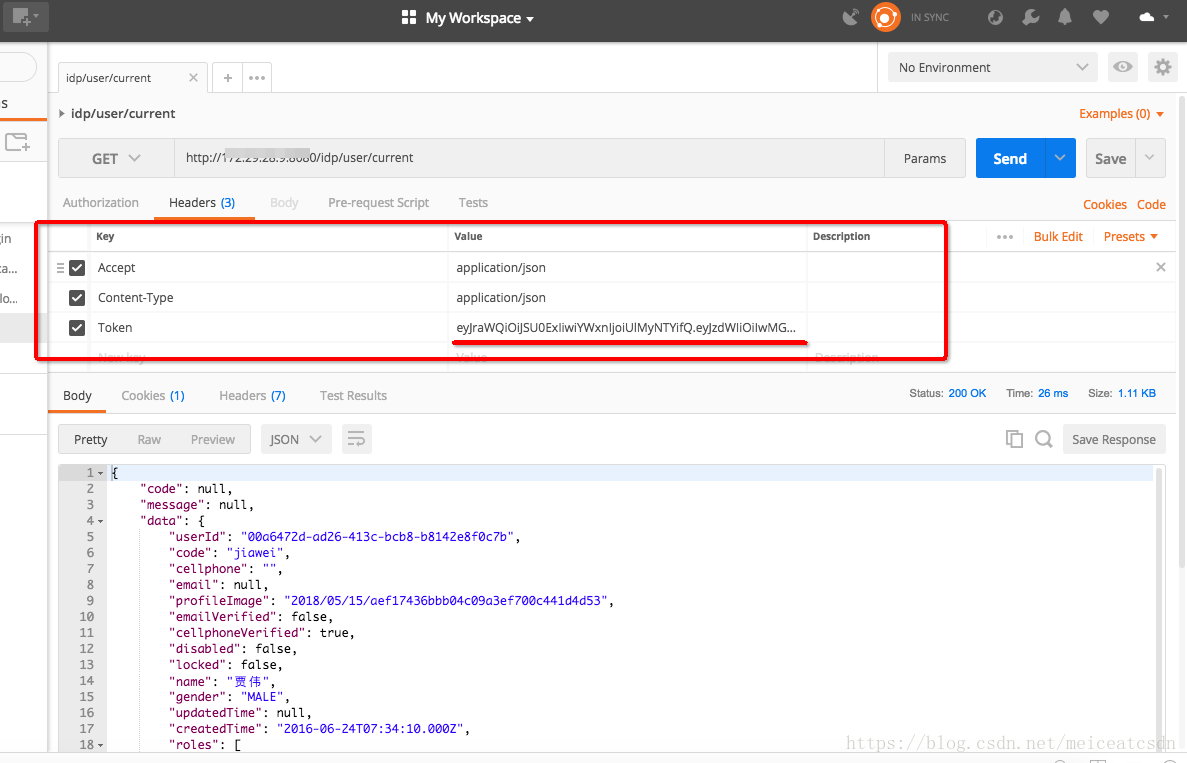Collapse the "roles" fold arrow on line 18
The width and height of the screenshot is (1187, 763).
click(x=100, y=745)
